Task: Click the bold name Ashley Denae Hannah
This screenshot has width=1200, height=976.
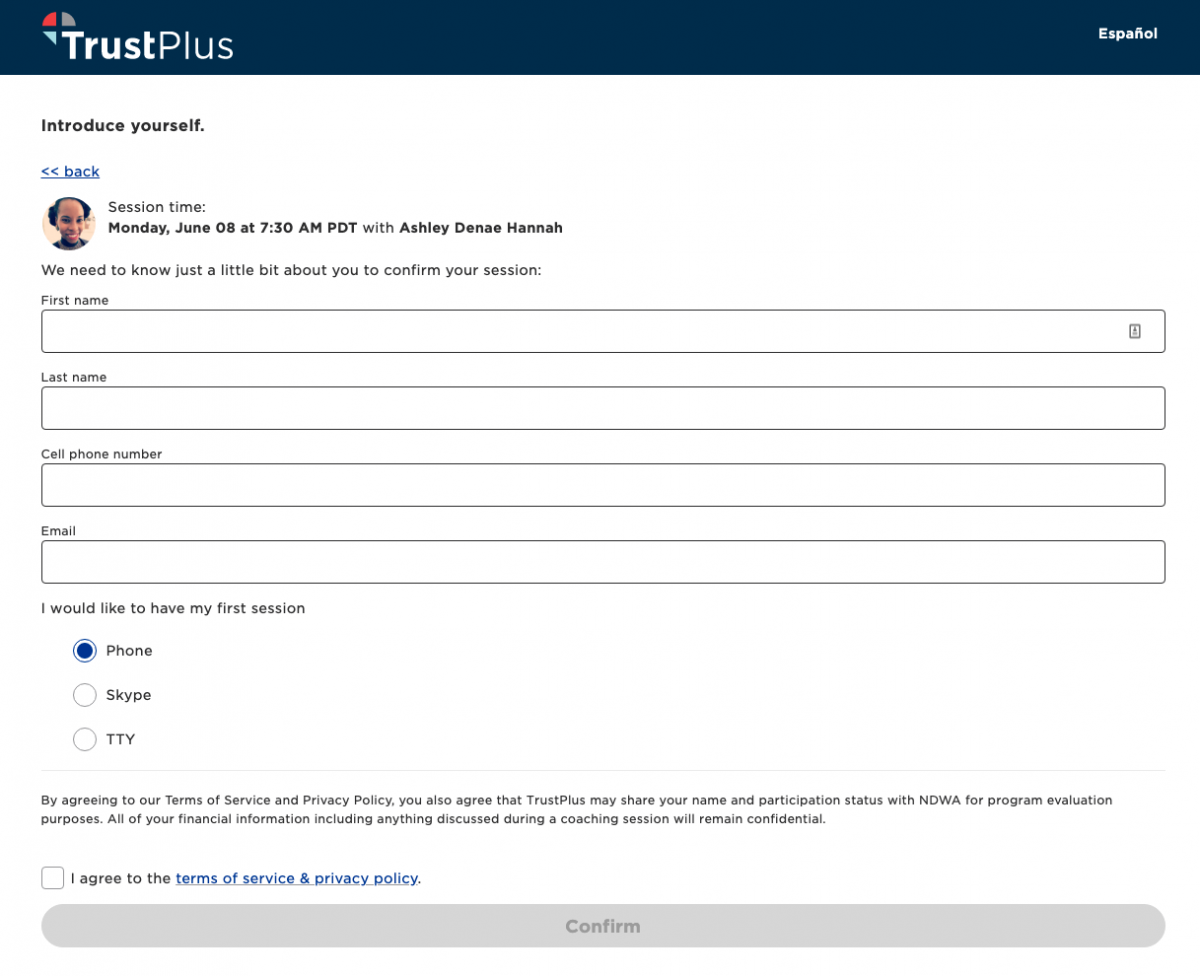Action: [x=481, y=227]
